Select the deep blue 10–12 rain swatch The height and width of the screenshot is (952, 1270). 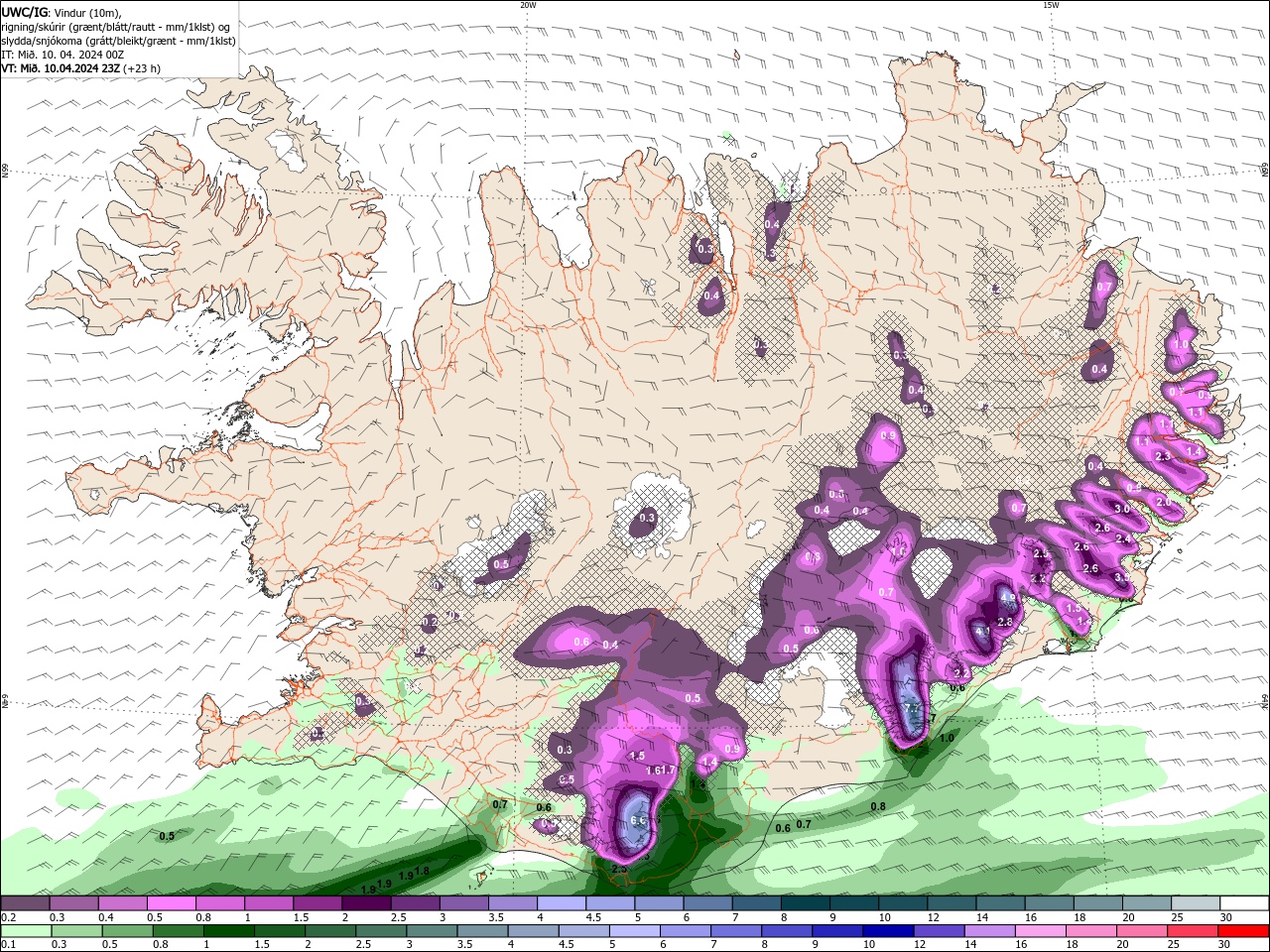click(888, 931)
